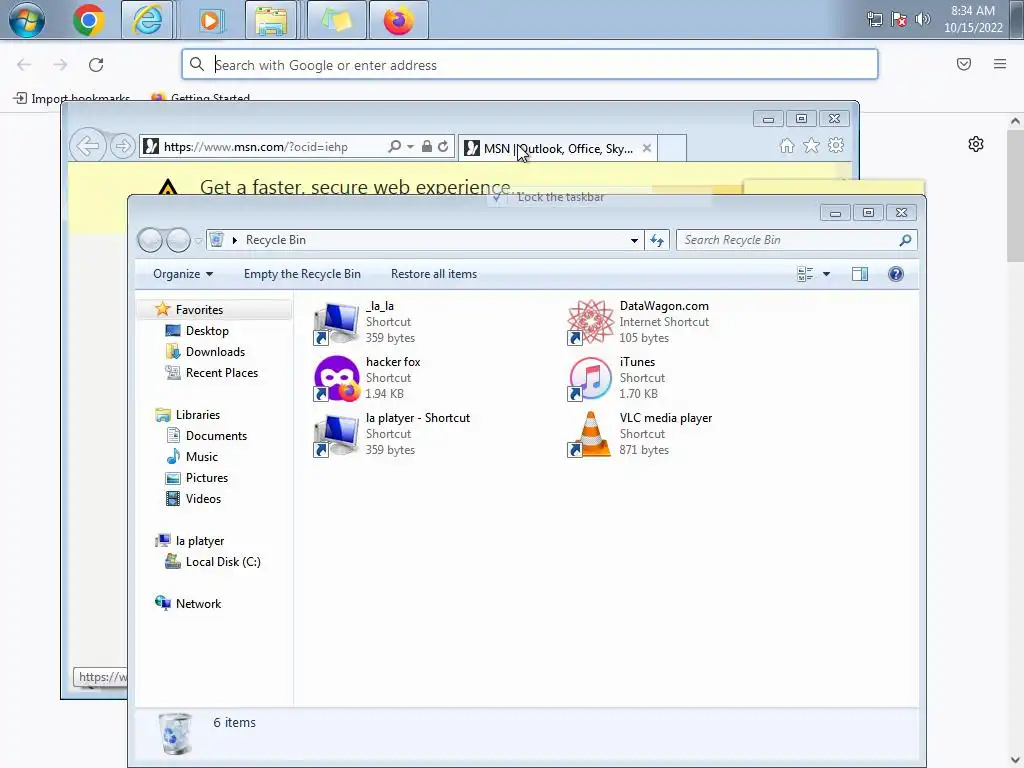This screenshot has width=1024, height=768.
Task: Open Videos library
Action: coord(203,498)
